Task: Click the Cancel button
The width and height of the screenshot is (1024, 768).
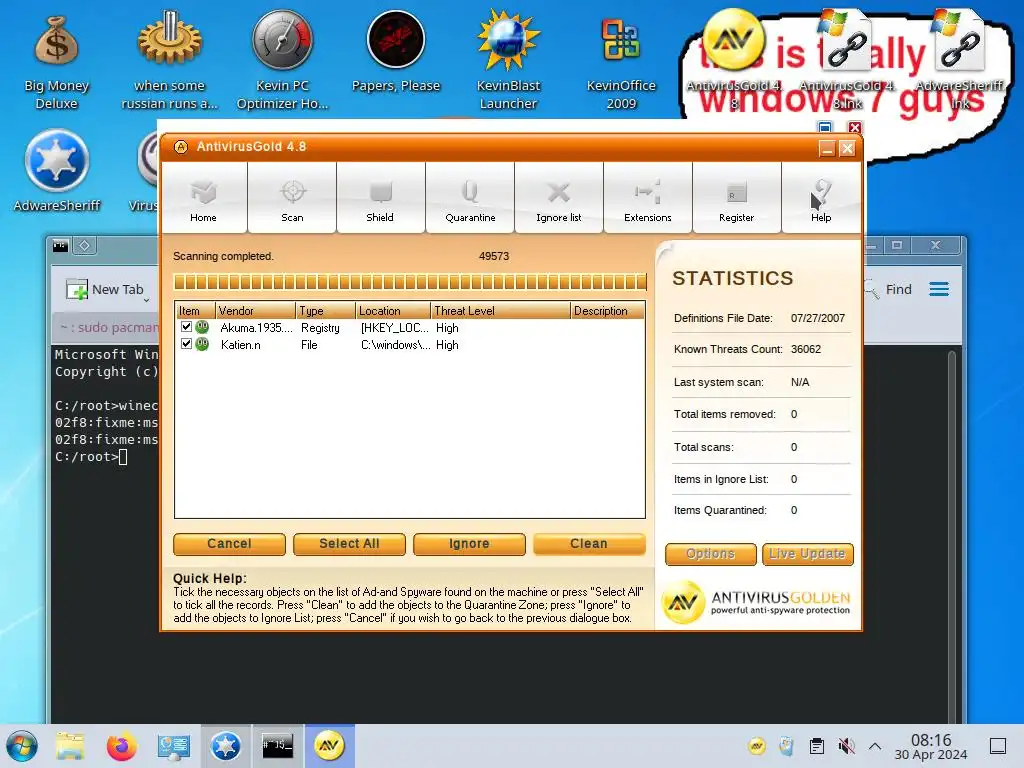Action: coord(229,543)
